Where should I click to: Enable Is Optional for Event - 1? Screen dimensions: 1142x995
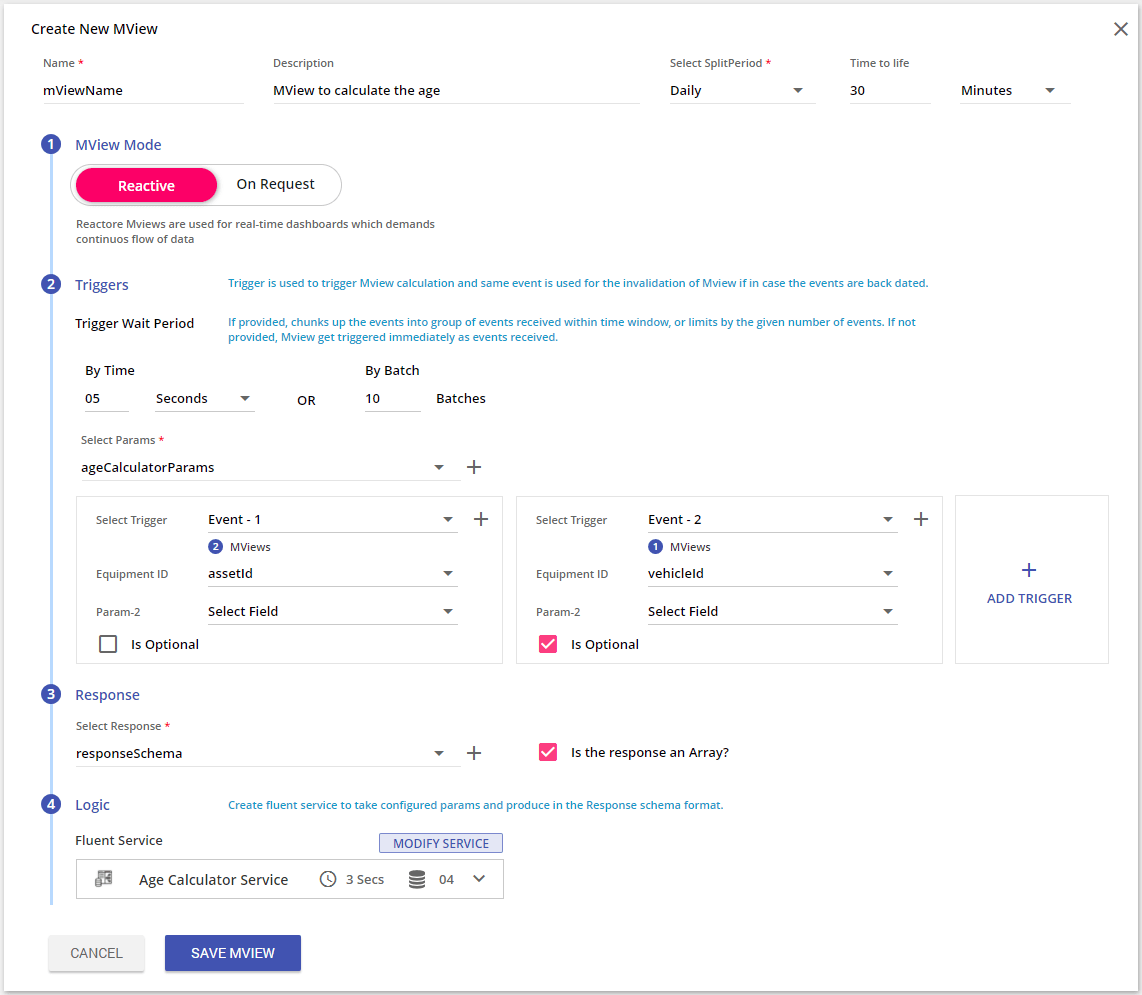pos(108,644)
